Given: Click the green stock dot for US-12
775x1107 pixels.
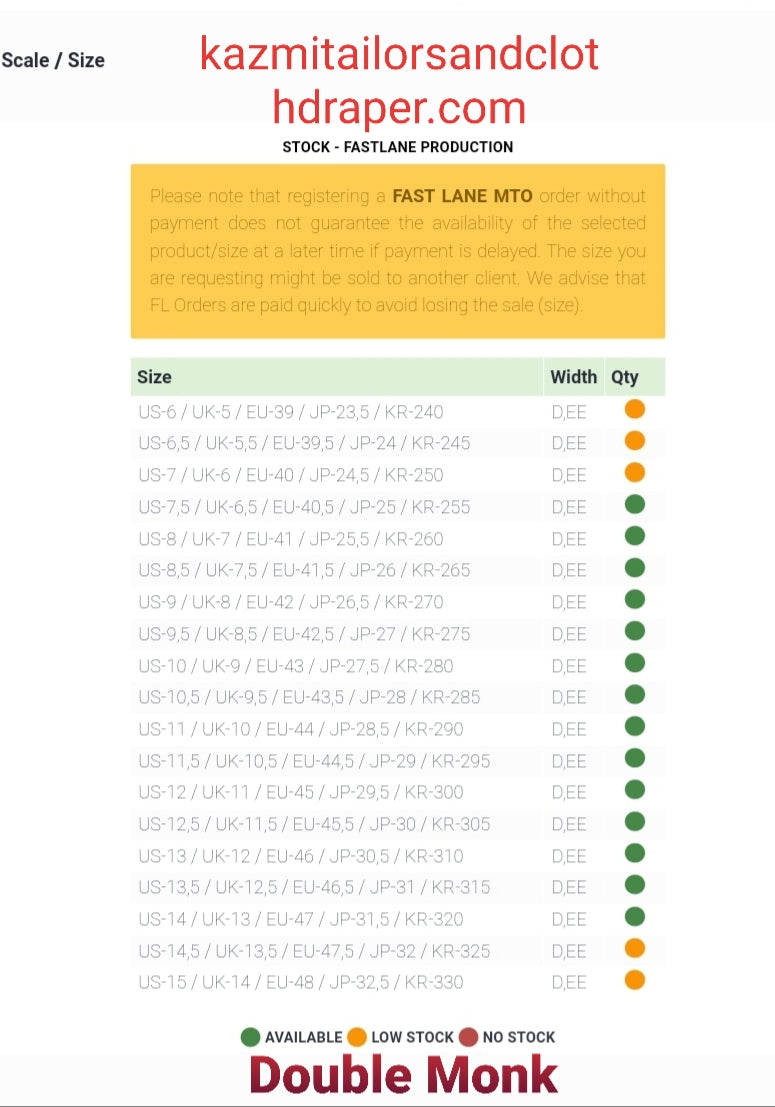Looking at the screenshot, I should [634, 790].
